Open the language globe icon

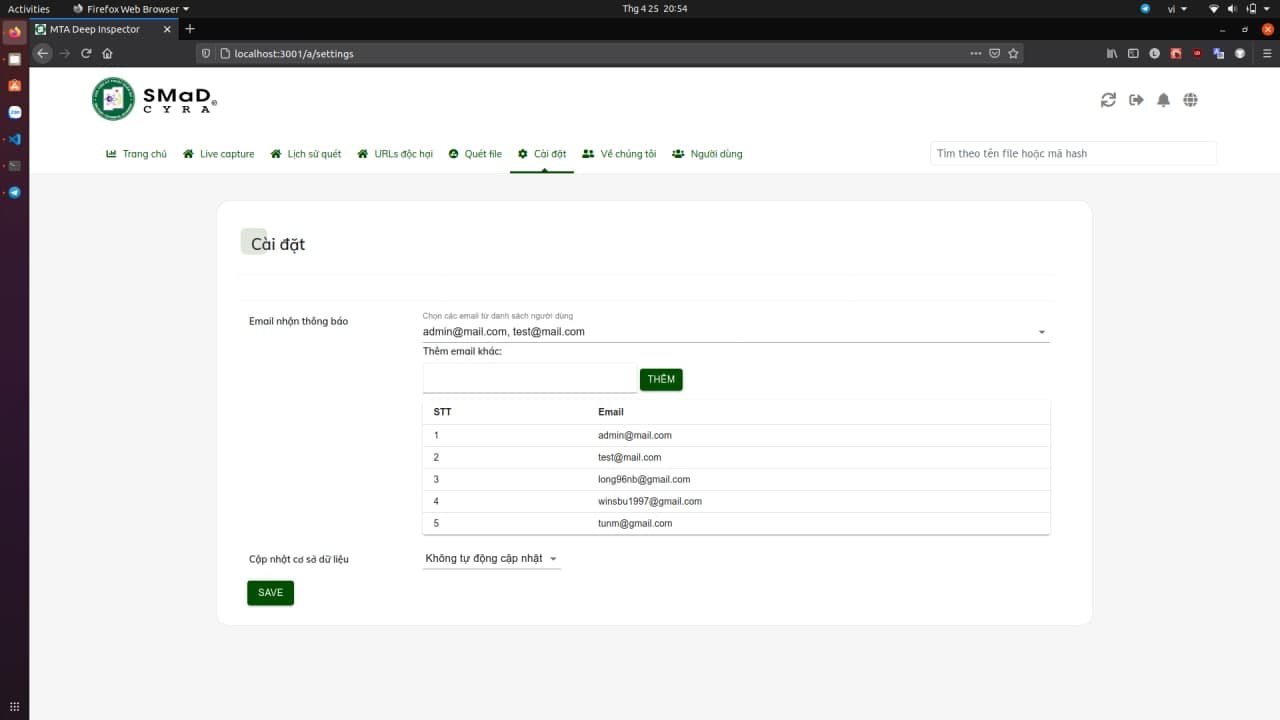click(1190, 100)
